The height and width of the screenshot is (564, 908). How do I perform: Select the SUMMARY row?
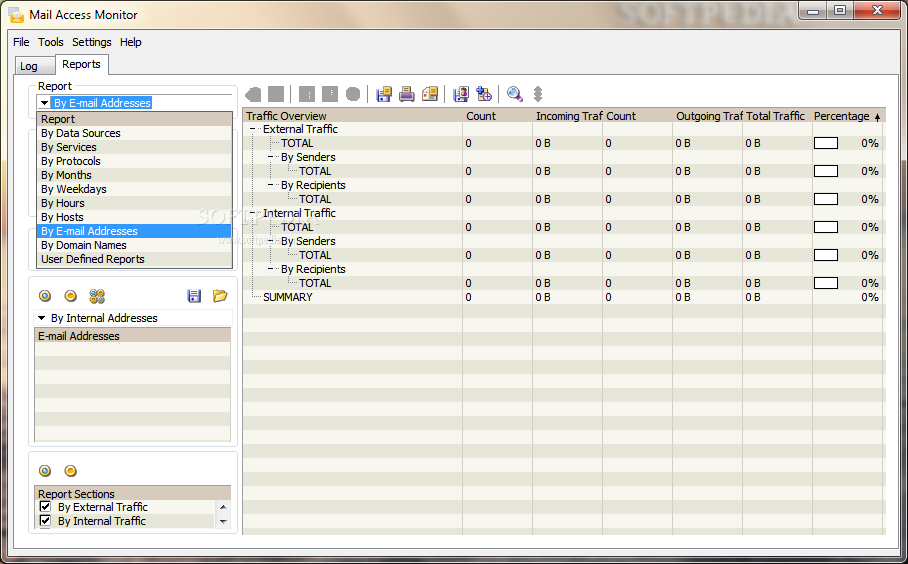click(564, 297)
